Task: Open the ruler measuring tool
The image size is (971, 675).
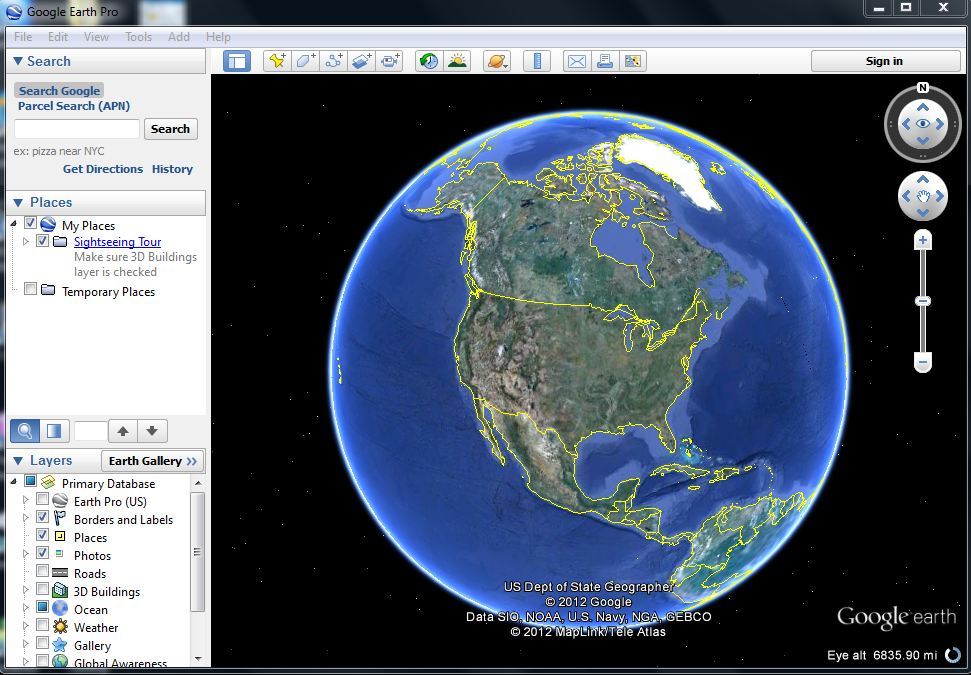Action: (537, 61)
